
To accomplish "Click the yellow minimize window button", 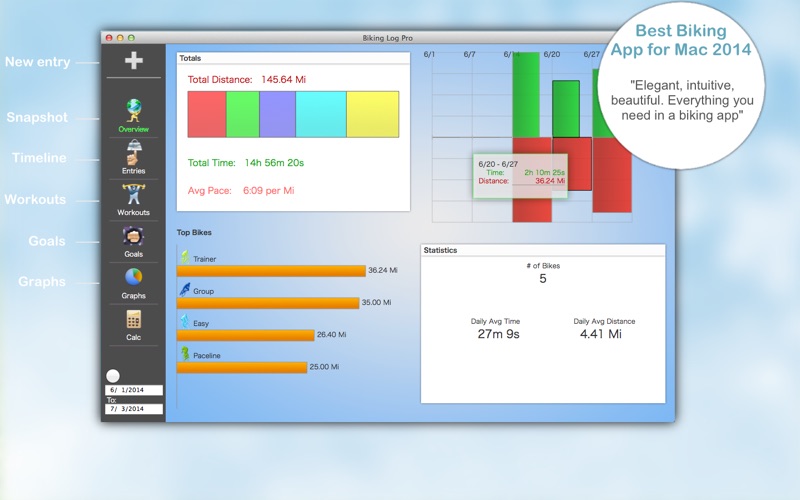I will pos(120,38).
